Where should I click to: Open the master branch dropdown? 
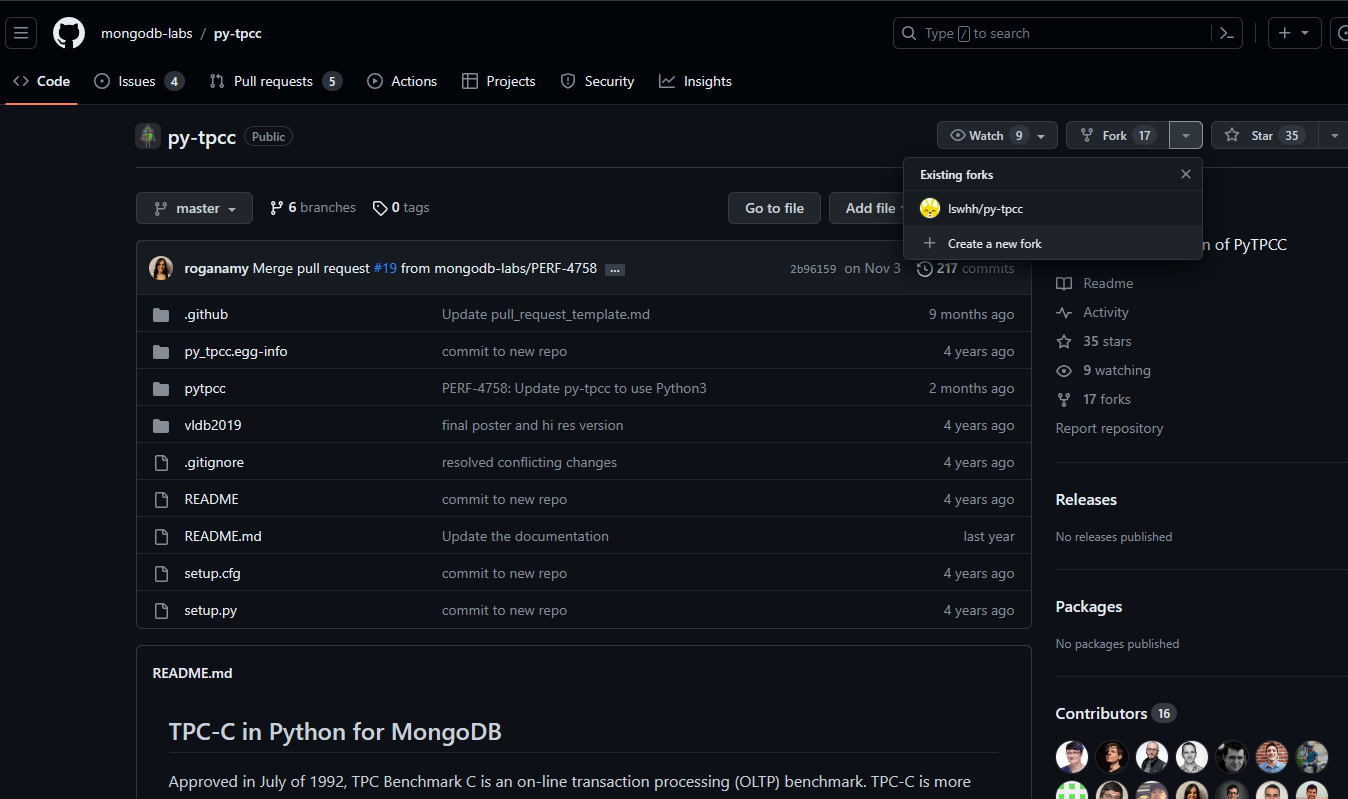click(194, 208)
